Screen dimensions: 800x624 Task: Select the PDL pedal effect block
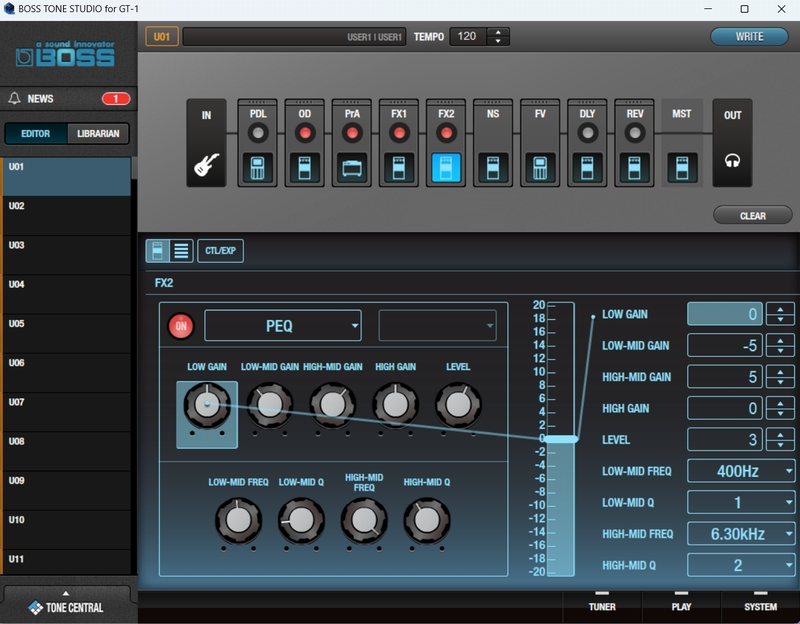tap(257, 166)
